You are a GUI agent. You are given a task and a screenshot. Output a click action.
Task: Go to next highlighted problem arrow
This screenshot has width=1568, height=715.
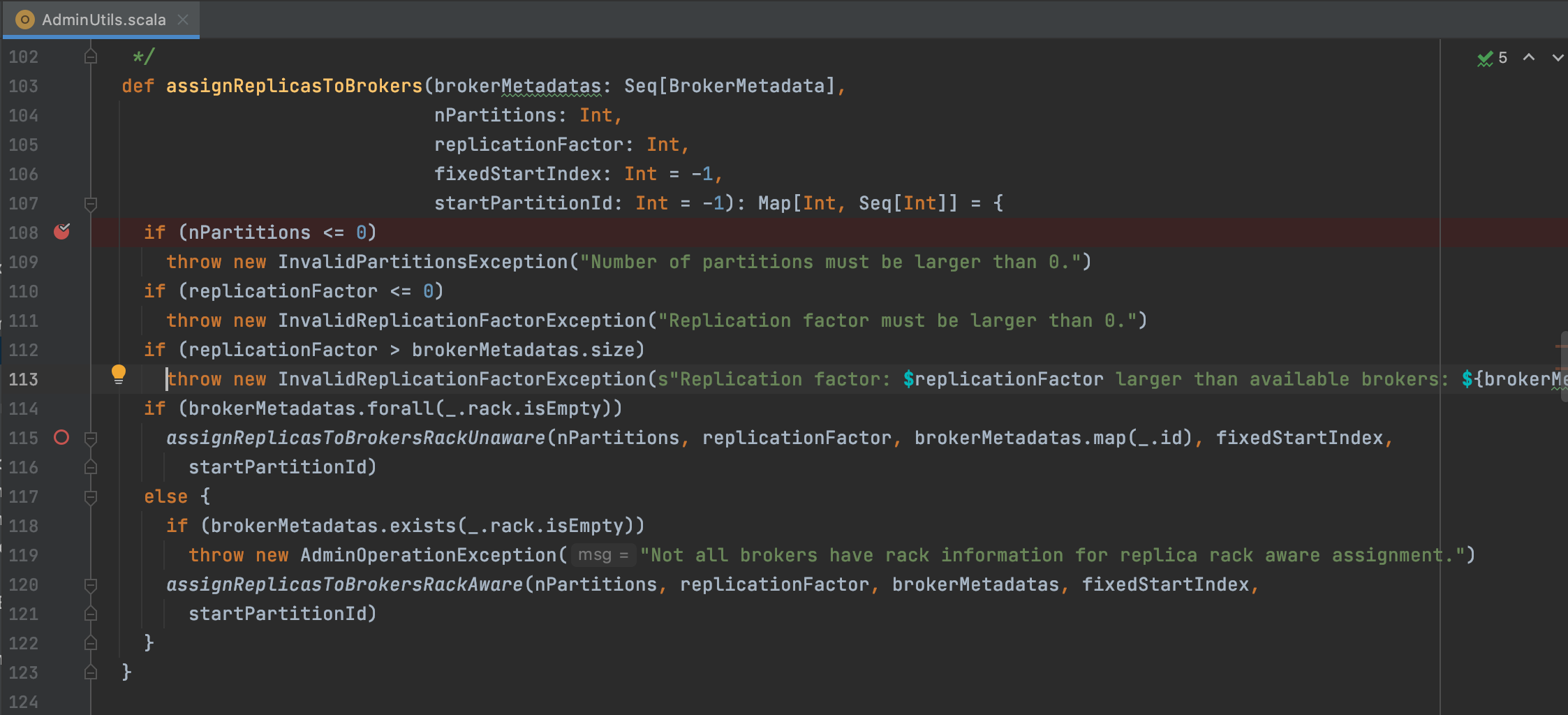click(1558, 58)
